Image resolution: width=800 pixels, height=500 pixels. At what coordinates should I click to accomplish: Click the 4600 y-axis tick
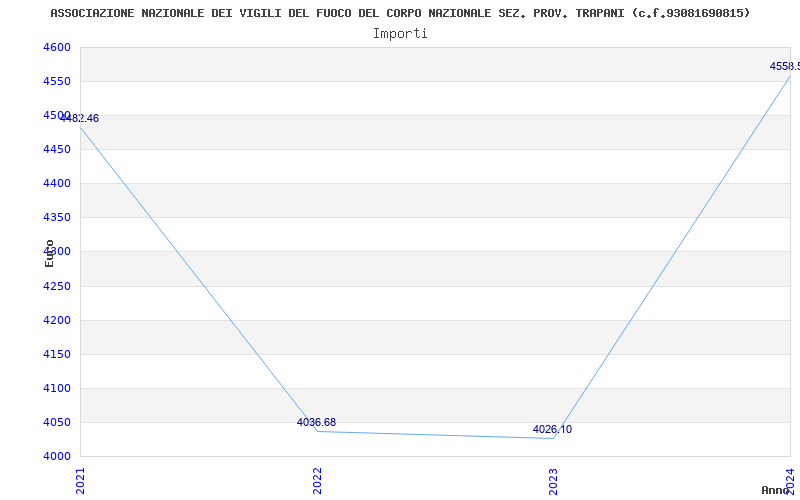tap(57, 47)
